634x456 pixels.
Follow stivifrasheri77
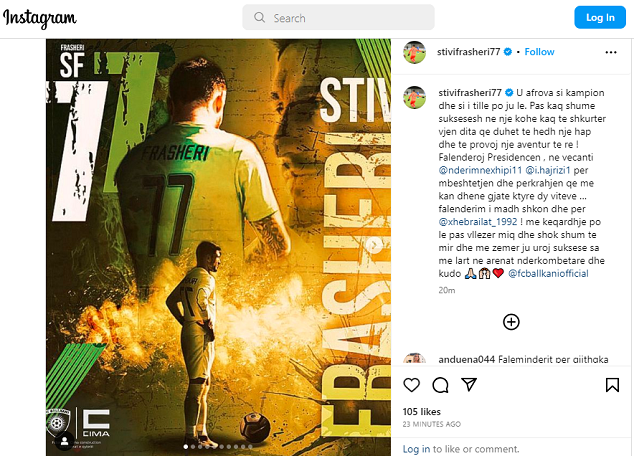539,52
